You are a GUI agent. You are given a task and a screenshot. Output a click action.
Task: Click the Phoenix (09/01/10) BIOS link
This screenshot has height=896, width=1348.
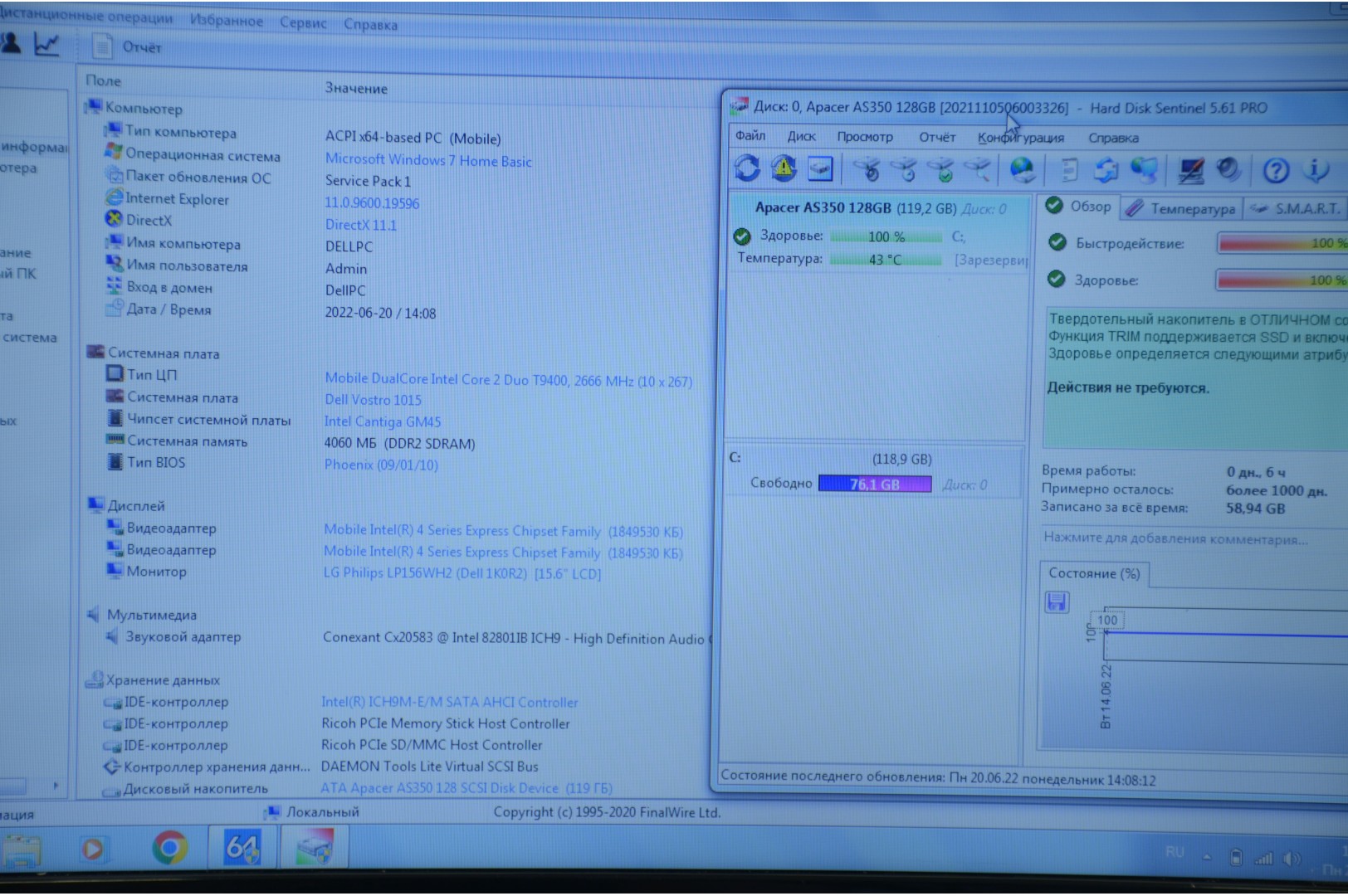381,465
